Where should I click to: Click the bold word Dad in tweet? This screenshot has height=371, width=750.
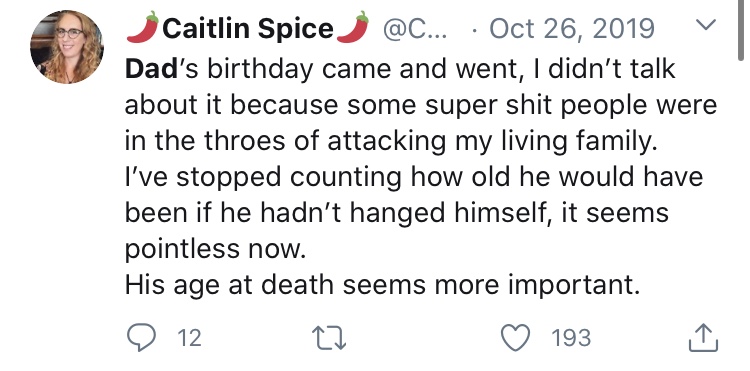click(151, 69)
